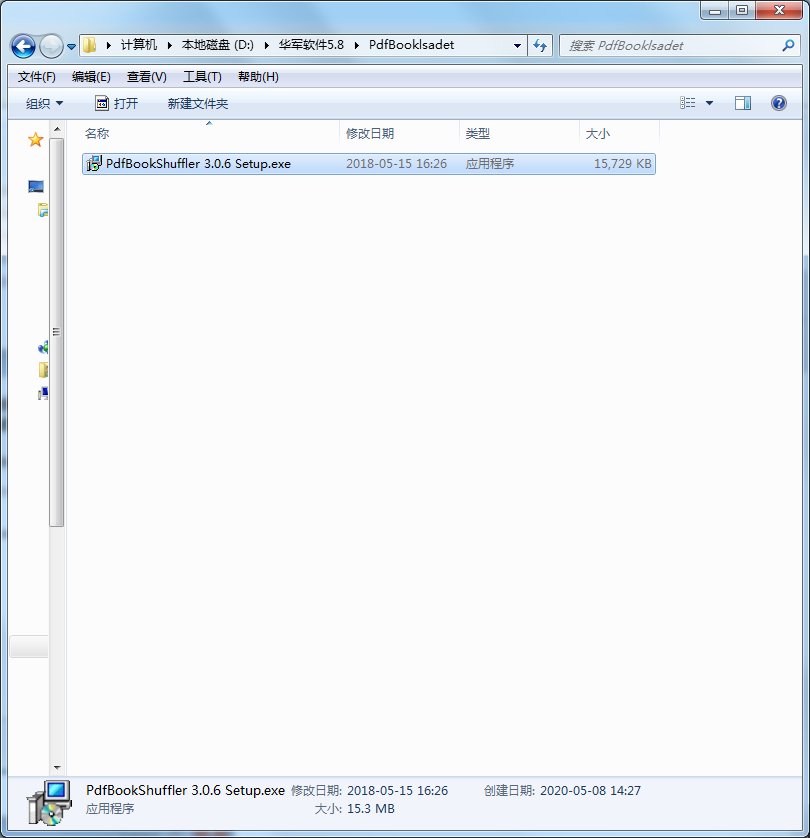Click the 打开 toolbar button
Image resolution: width=810 pixels, height=838 pixels.
[x=116, y=103]
